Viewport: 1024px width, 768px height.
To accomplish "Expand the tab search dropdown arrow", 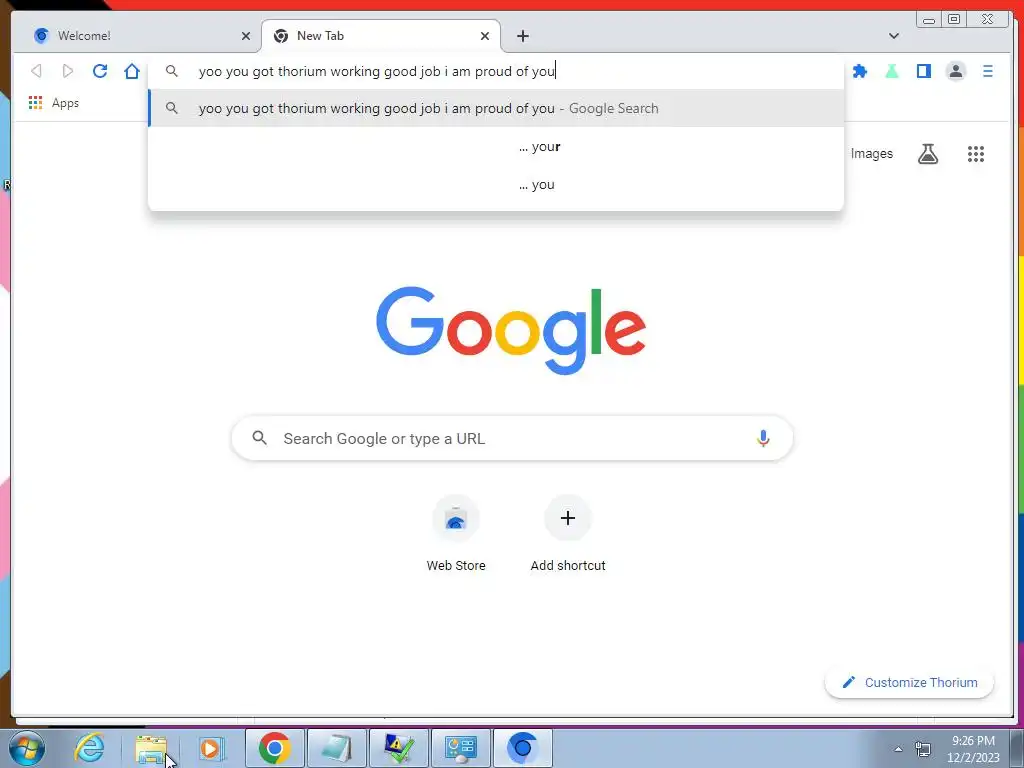I will (893, 36).
